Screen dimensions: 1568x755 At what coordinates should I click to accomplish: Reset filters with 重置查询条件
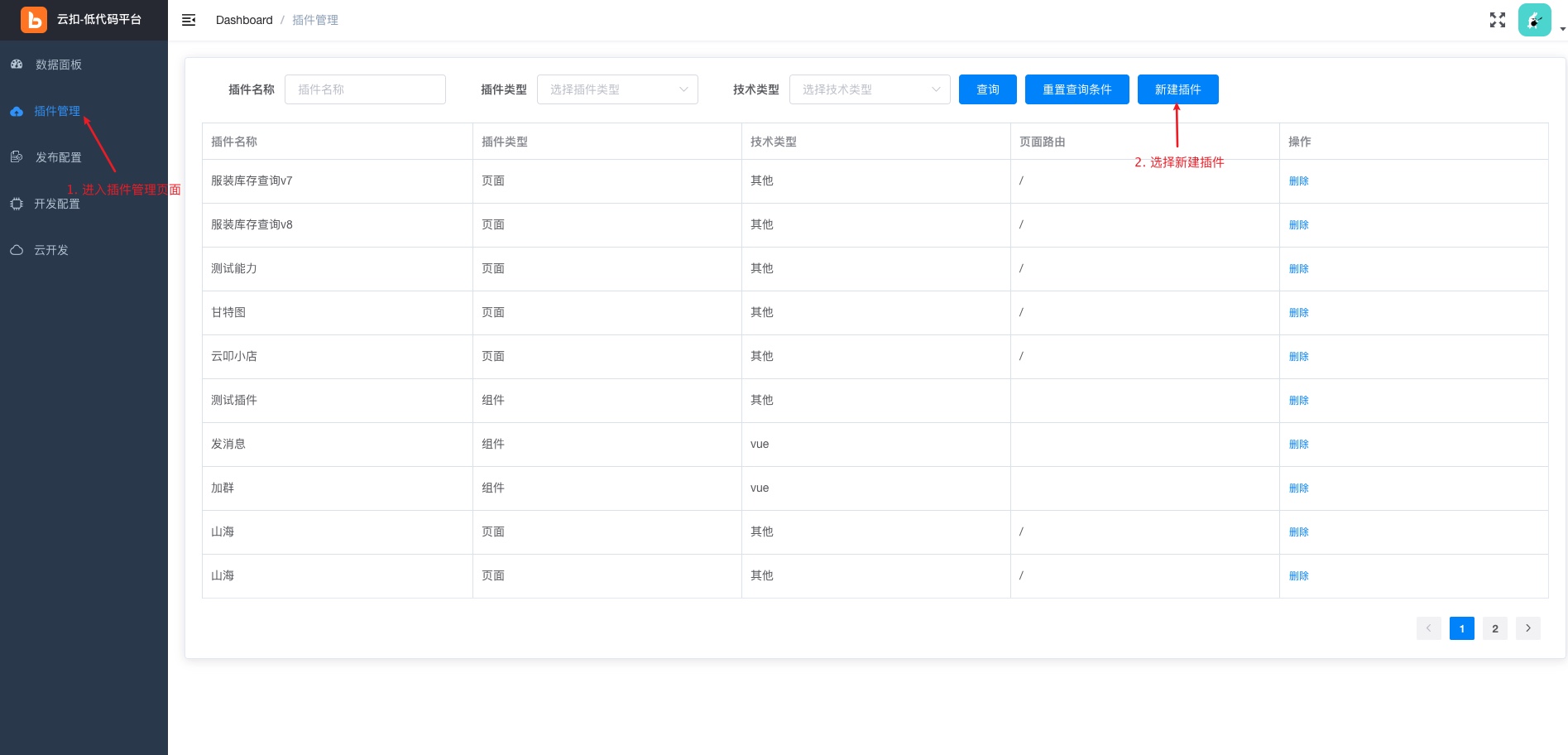click(x=1077, y=89)
